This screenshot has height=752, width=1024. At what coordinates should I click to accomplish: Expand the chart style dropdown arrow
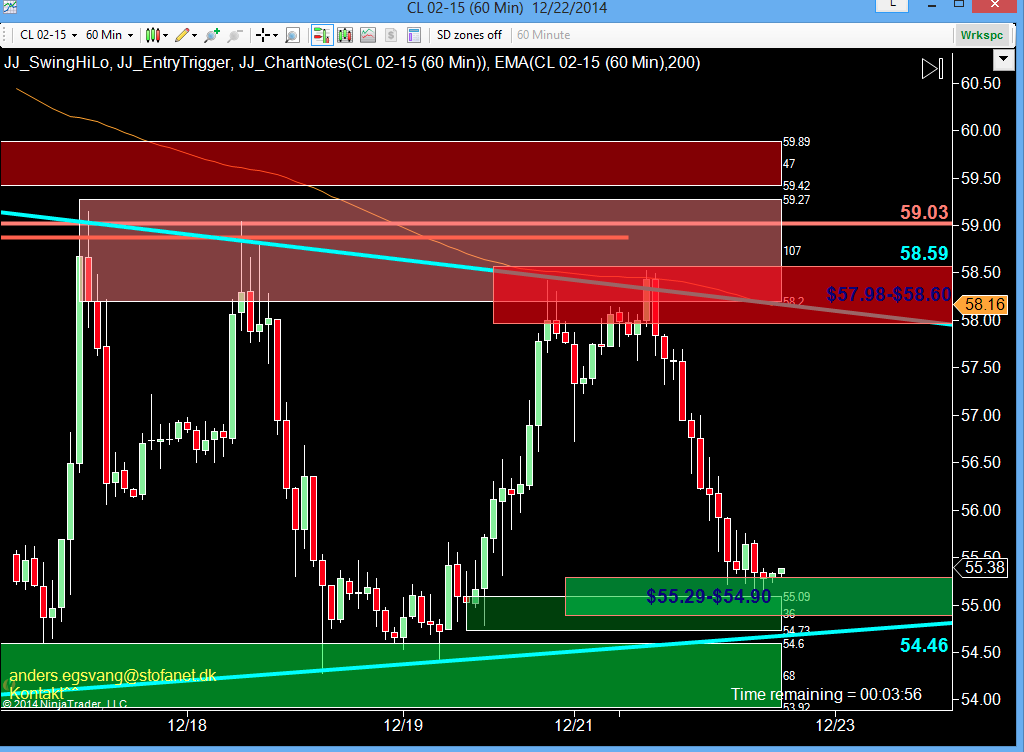(x=166, y=35)
